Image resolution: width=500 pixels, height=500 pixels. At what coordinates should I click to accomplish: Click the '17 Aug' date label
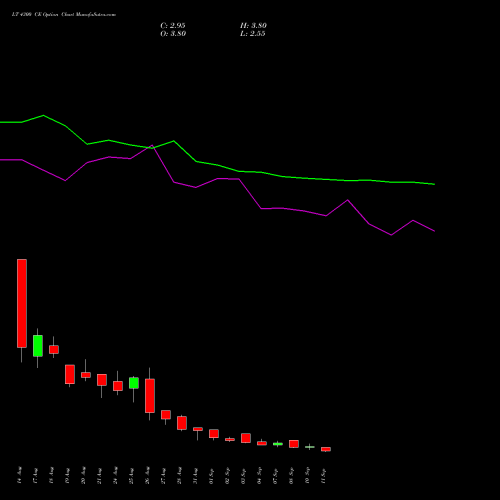click(35, 475)
